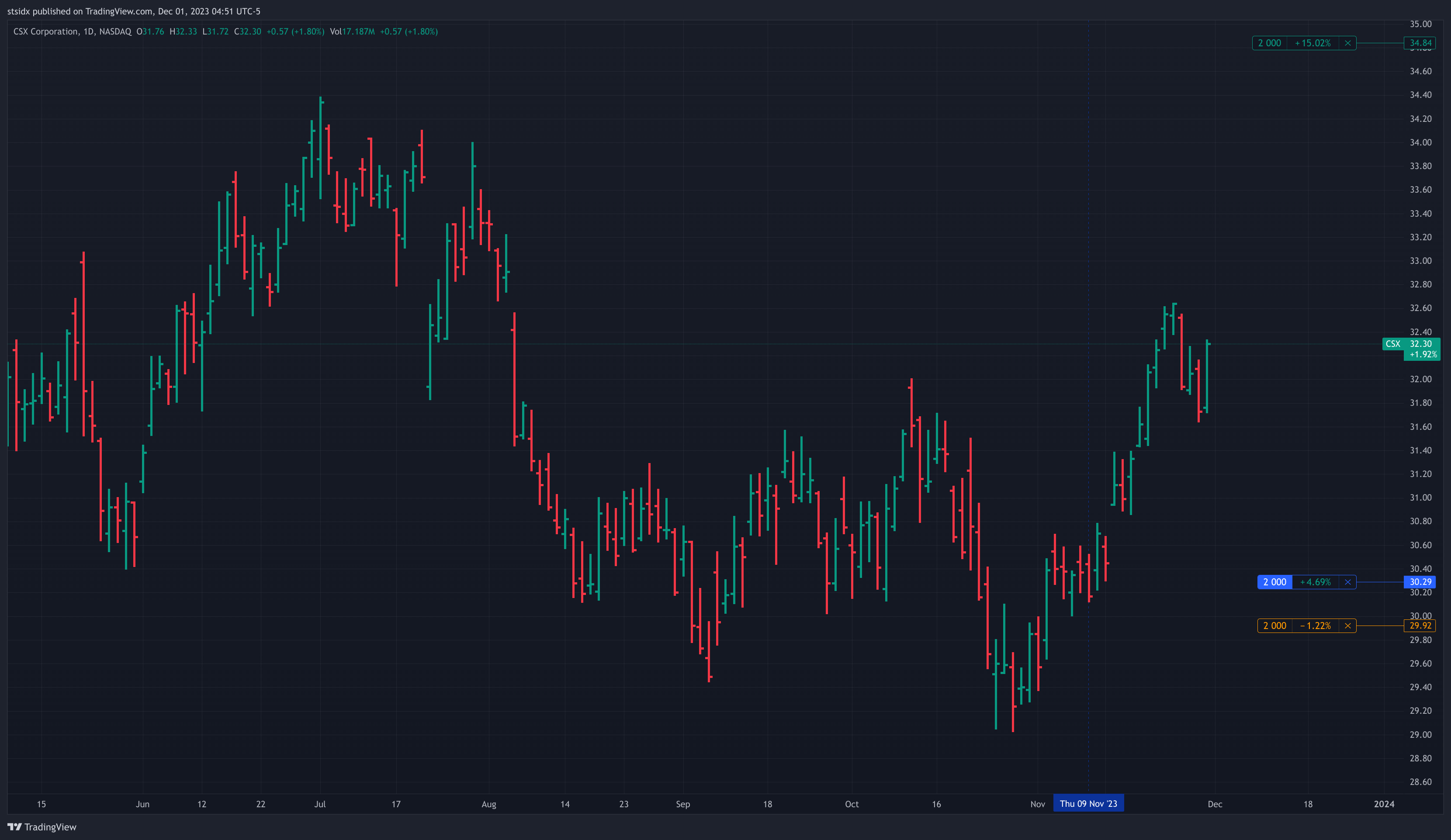1451x840 pixels.
Task: Click the Jun label on time axis
Action: click(142, 804)
